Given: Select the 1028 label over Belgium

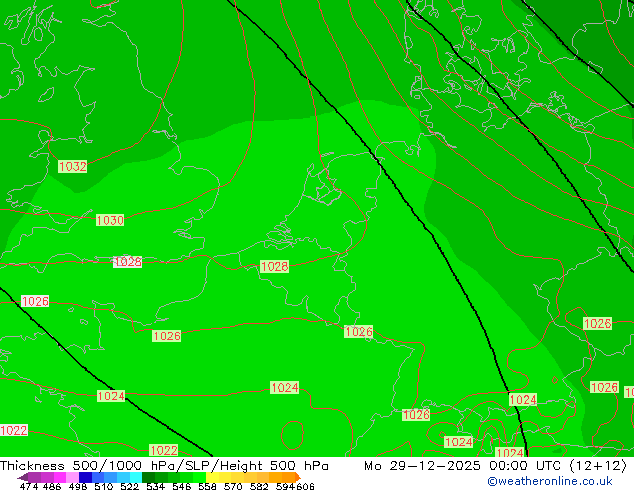Looking at the screenshot, I should [275, 267].
